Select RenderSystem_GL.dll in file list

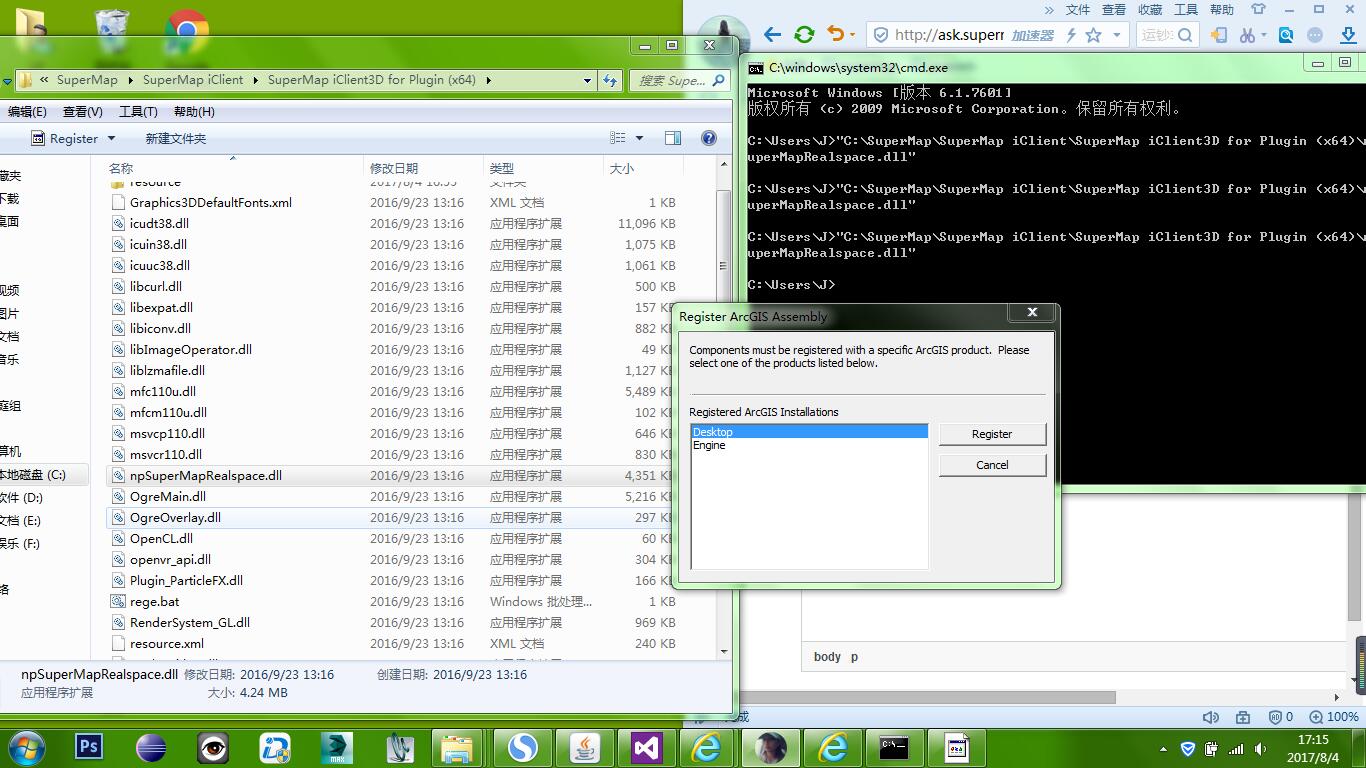[x=190, y=623]
